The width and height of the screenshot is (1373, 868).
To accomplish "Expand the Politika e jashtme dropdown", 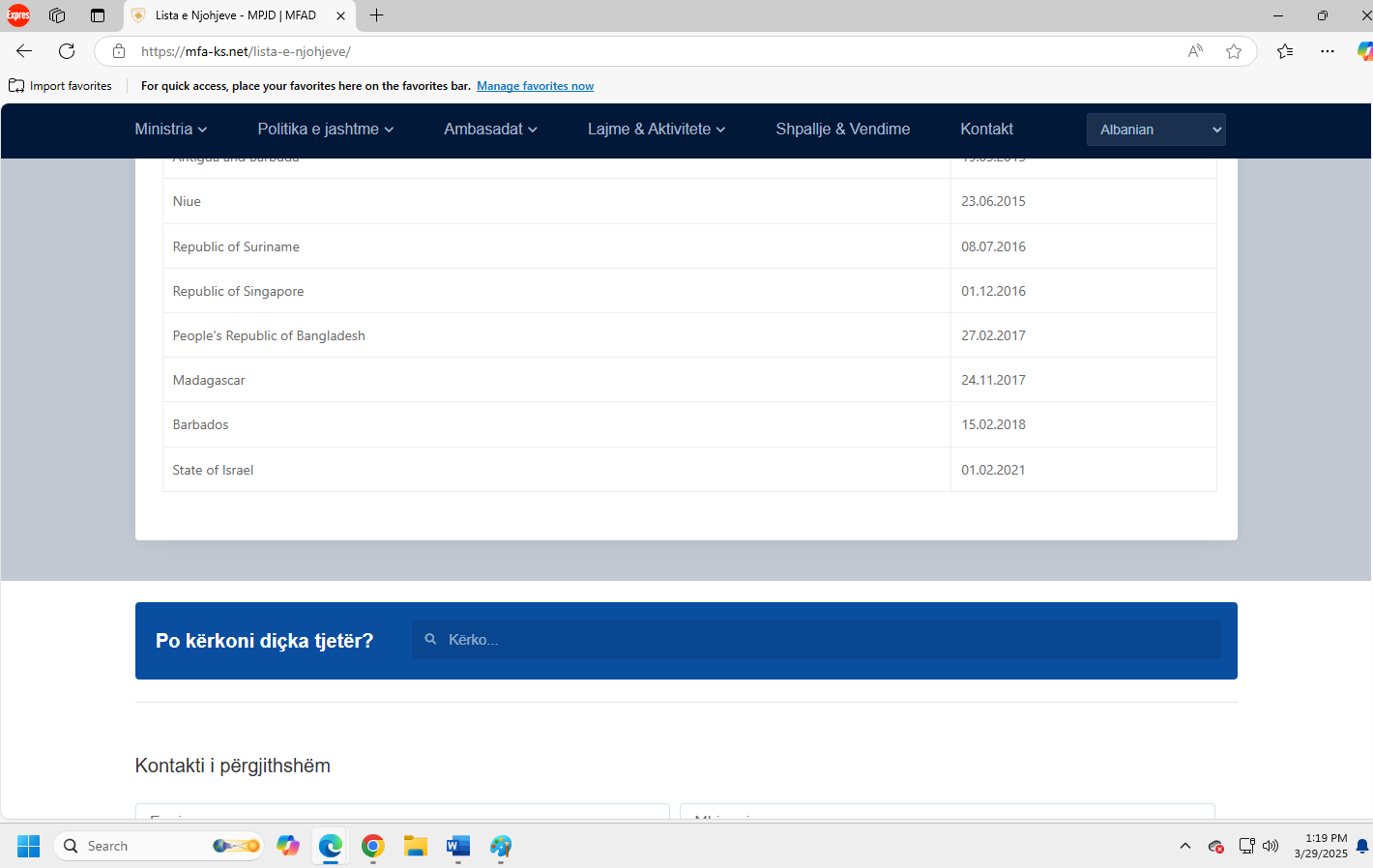I will (x=325, y=130).
